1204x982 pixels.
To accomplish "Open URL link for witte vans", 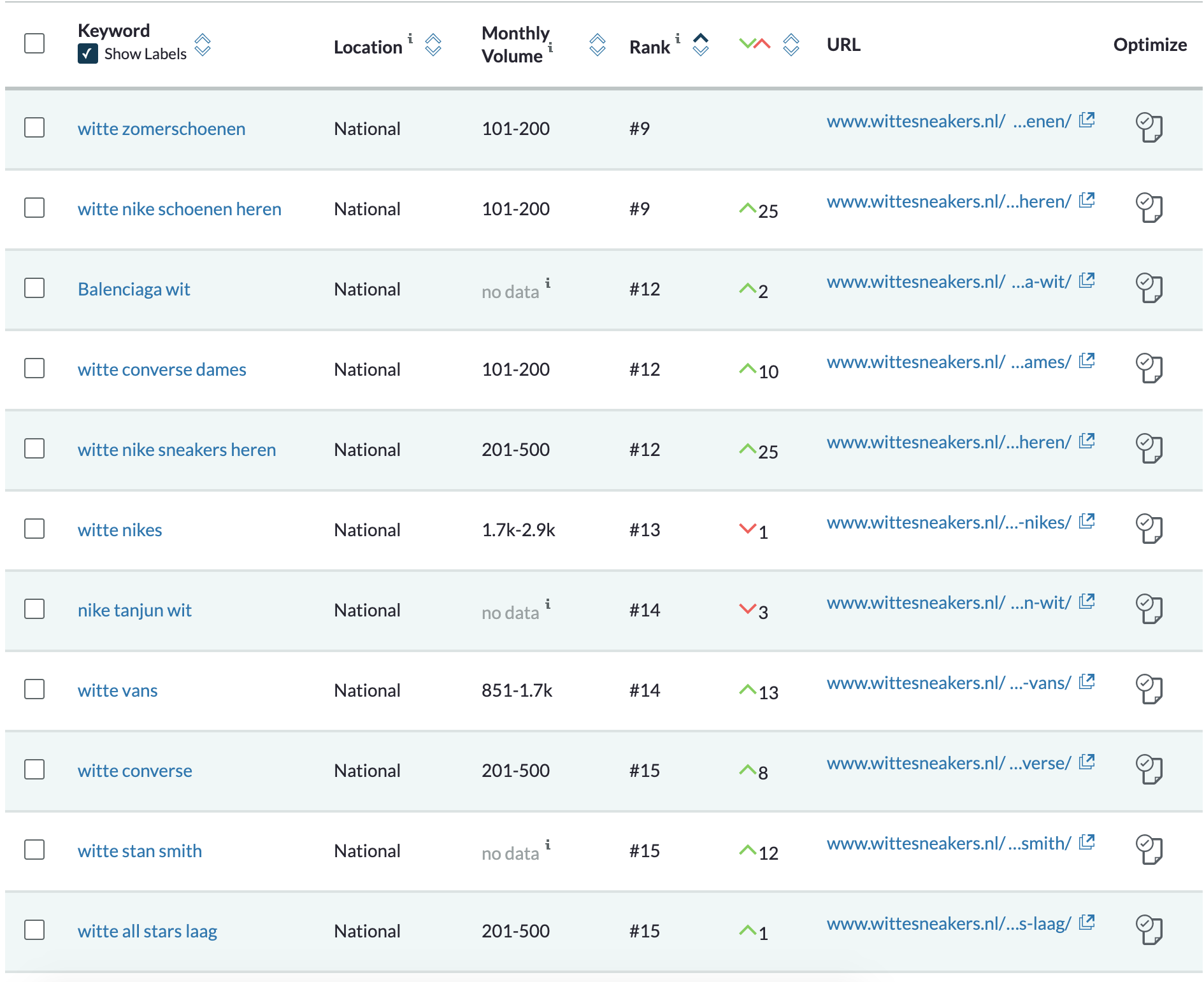I will tap(949, 683).
